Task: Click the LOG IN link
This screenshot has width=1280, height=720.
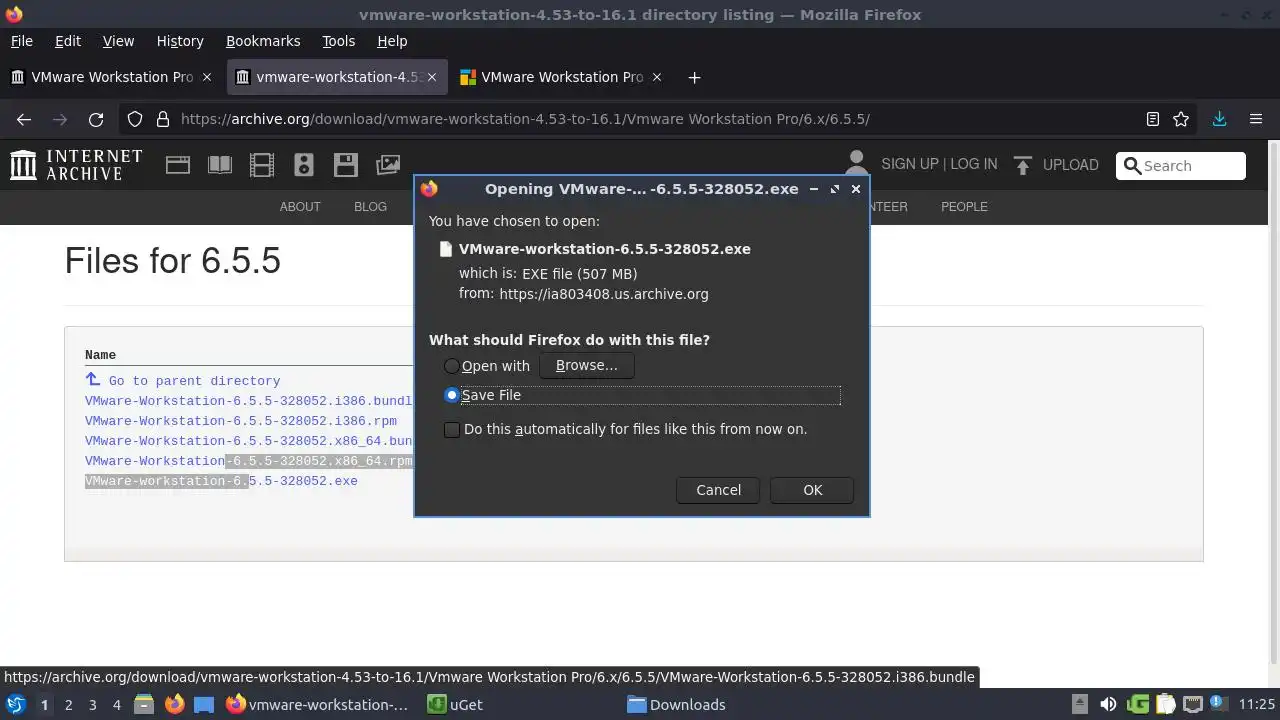Action: pyautogui.click(x=974, y=164)
